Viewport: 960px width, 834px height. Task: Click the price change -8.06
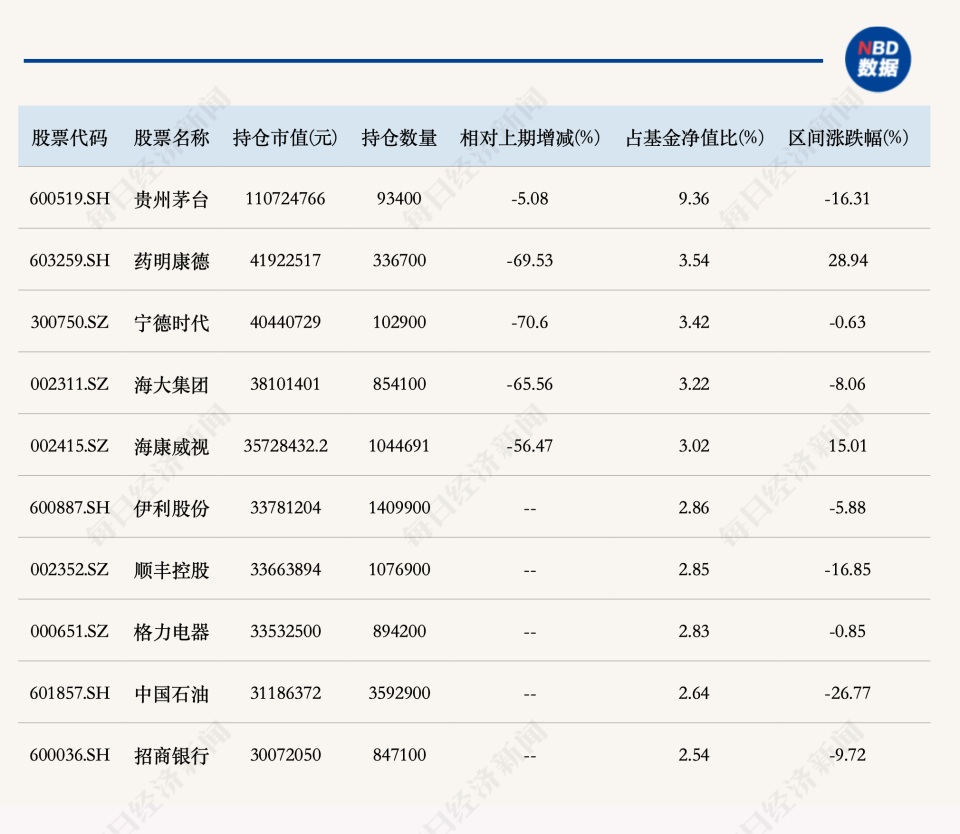847,385
